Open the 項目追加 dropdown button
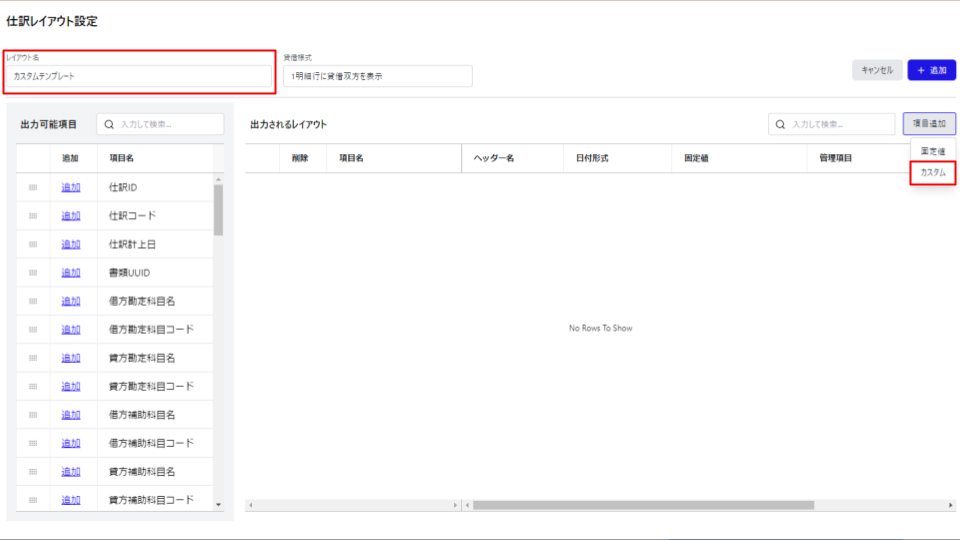The height and width of the screenshot is (540, 960). pos(929,124)
